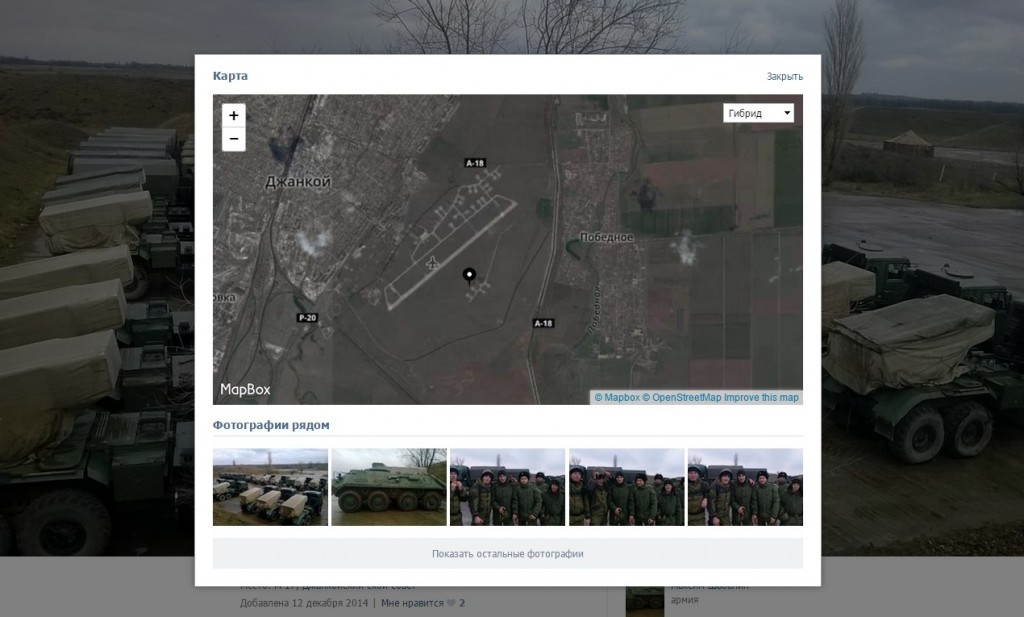Click the heart like icon
1024x617 pixels.
tap(451, 603)
